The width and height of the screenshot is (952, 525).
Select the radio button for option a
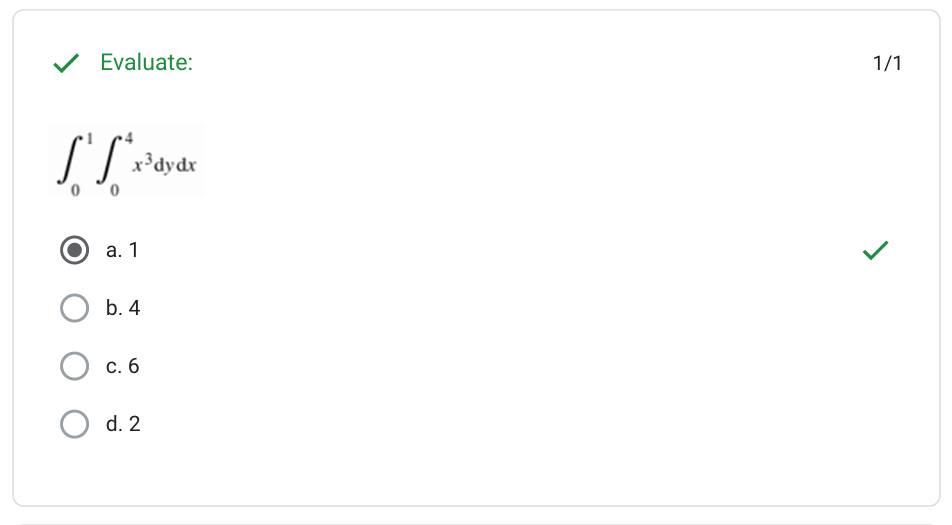[x=74, y=250]
